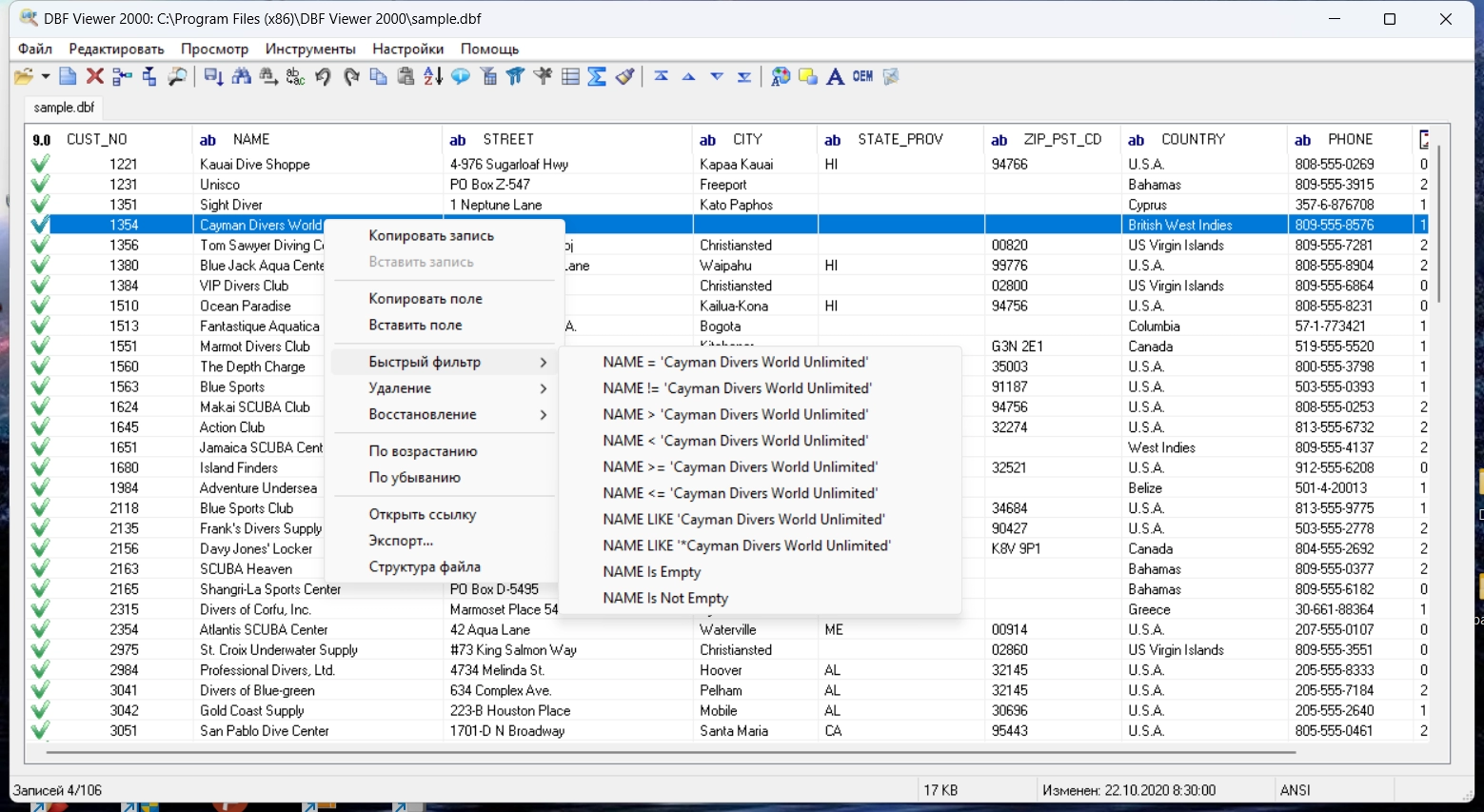Click the red X delete icon in toolbar

94,77
